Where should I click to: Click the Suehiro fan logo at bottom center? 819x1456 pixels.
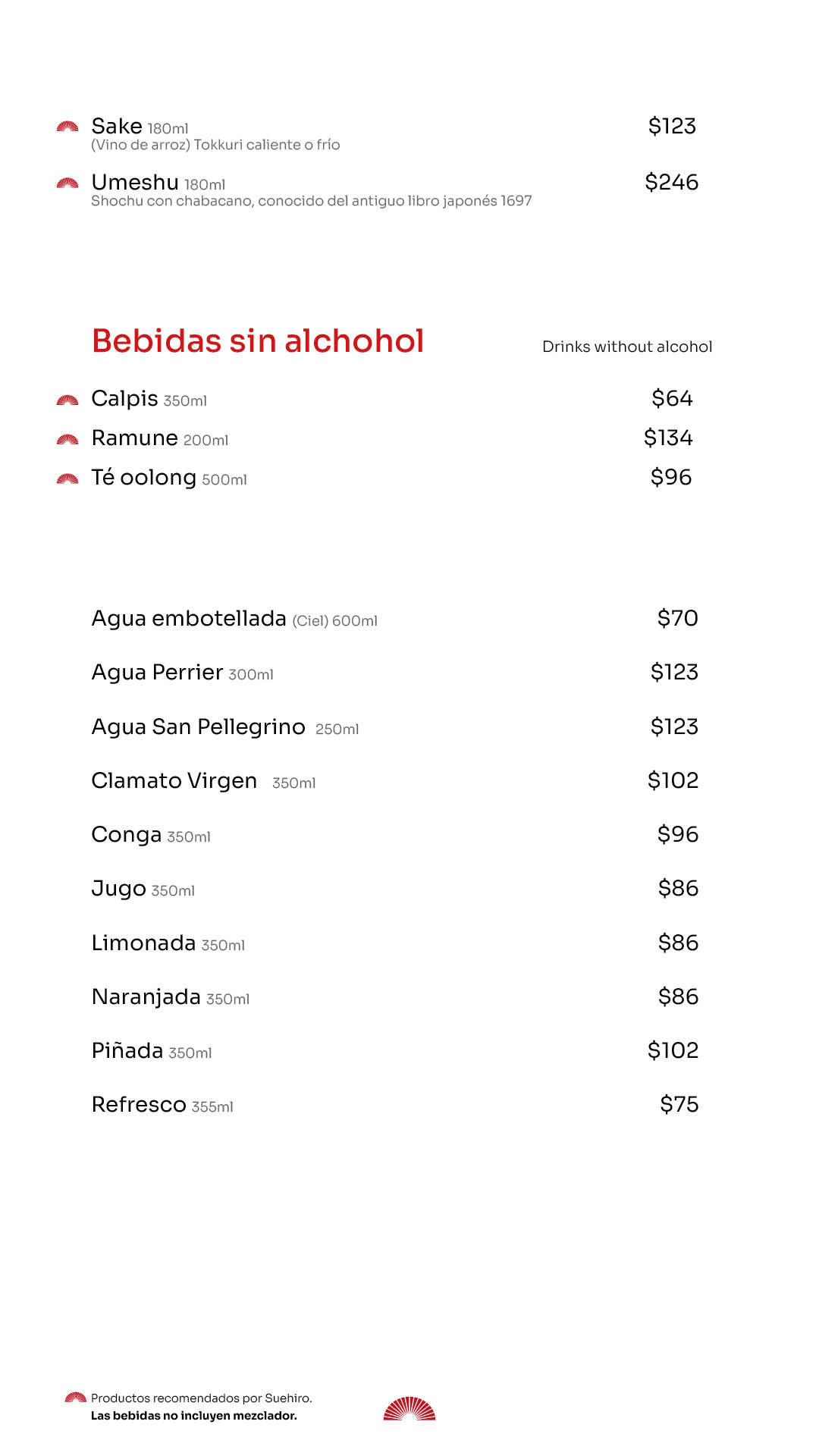(x=409, y=1408)
